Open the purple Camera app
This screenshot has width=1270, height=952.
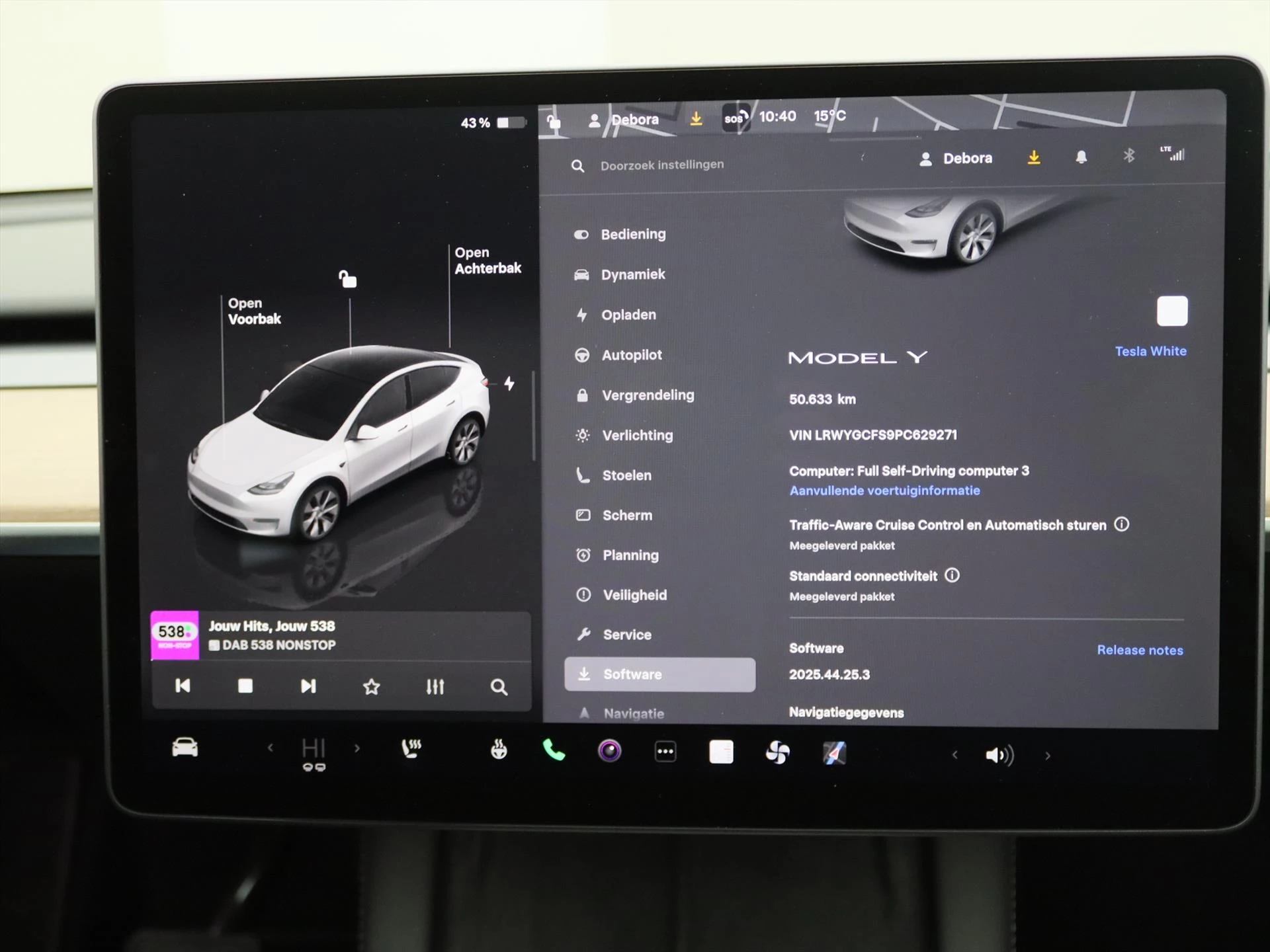(x=609, y=751)
